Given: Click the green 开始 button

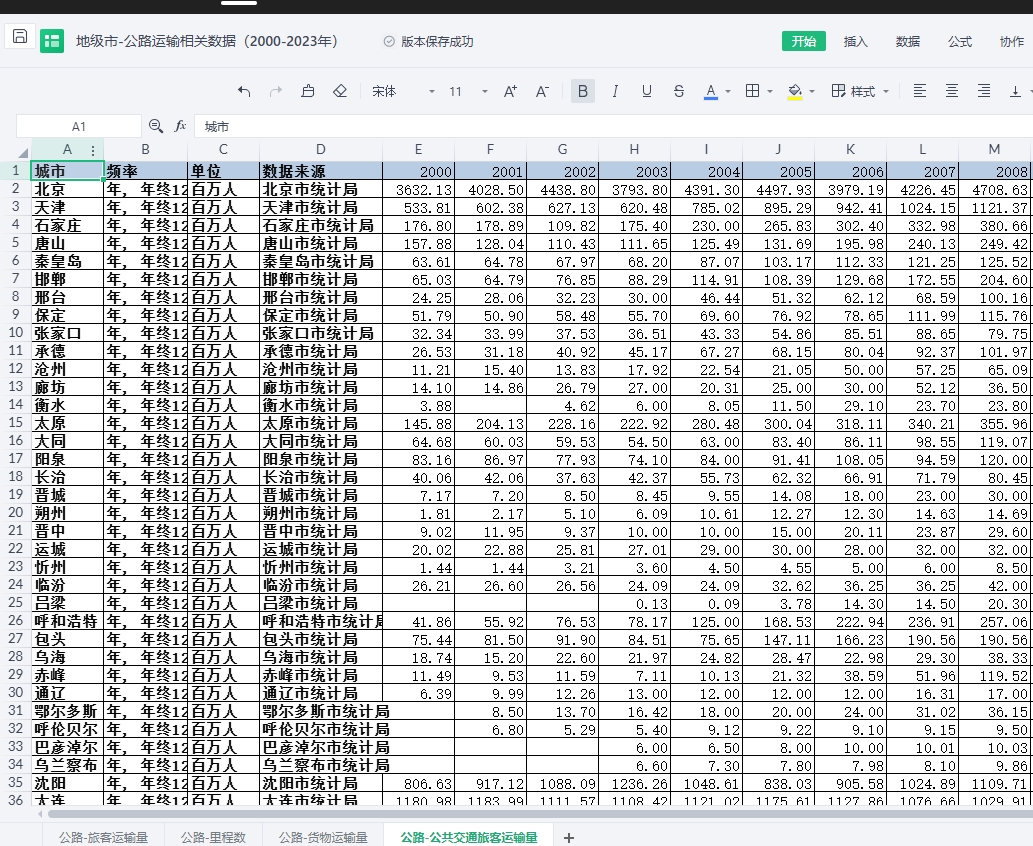Looking at the screenshot, I should [x=803, y=41].
